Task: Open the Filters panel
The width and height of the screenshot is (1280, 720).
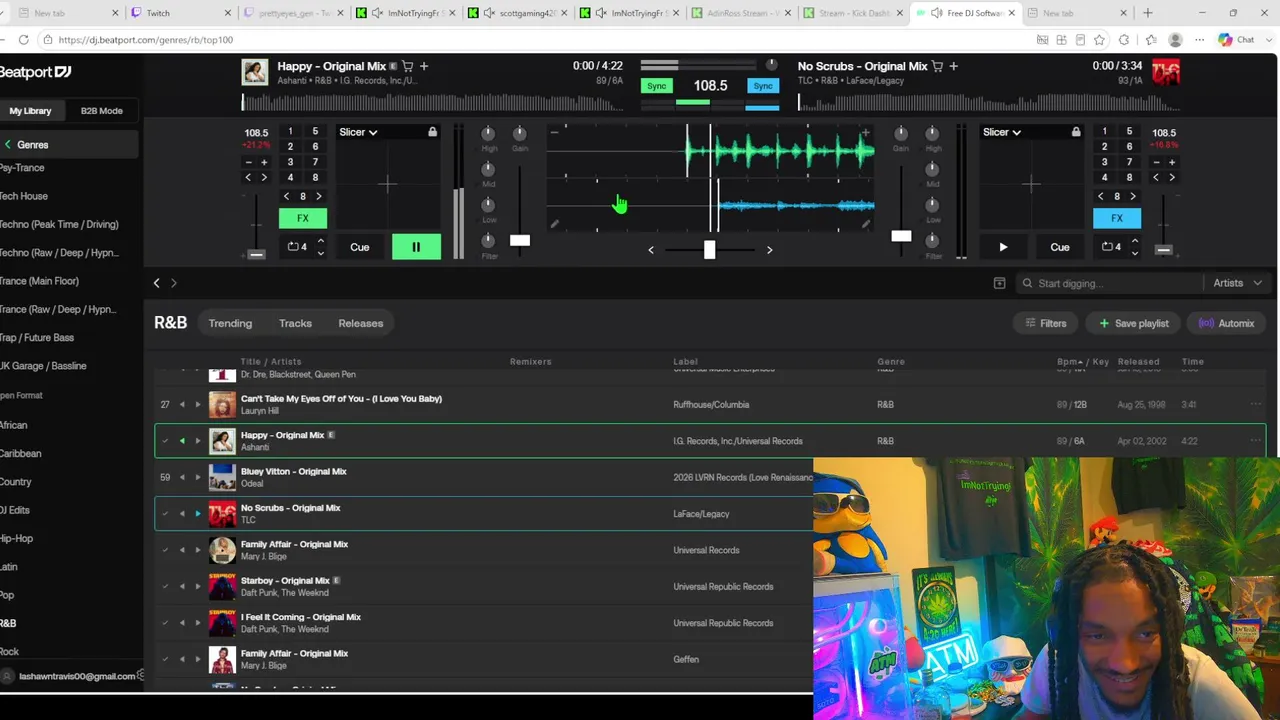Action: click(x=1046, y=323)
